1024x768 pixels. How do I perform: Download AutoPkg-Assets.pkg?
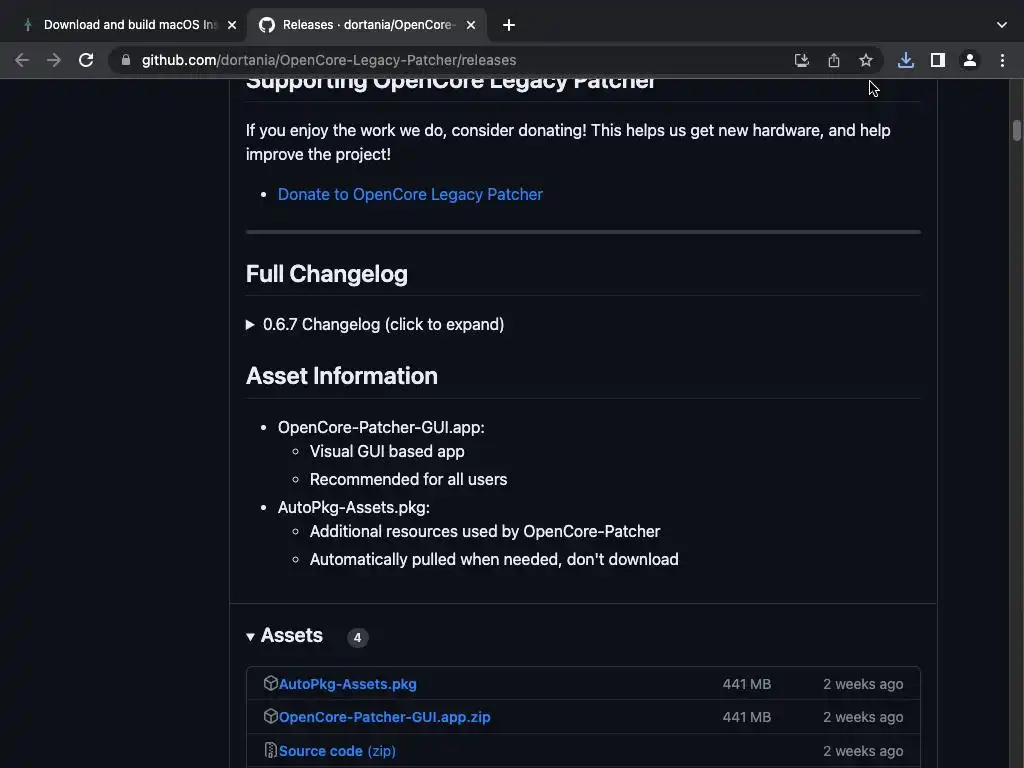click(347, 684)
